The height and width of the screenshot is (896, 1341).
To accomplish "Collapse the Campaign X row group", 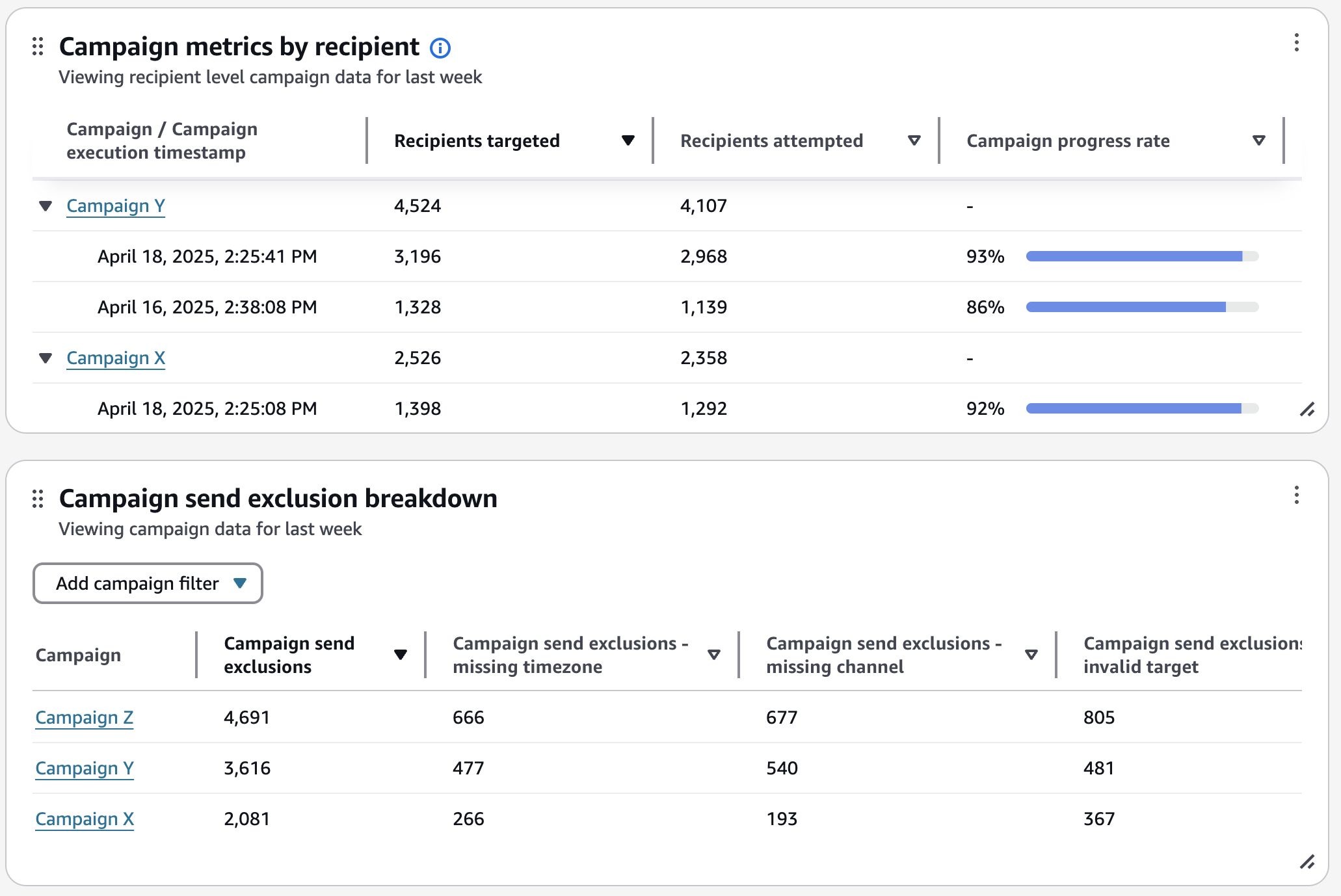I will click(x=46, y=358).
